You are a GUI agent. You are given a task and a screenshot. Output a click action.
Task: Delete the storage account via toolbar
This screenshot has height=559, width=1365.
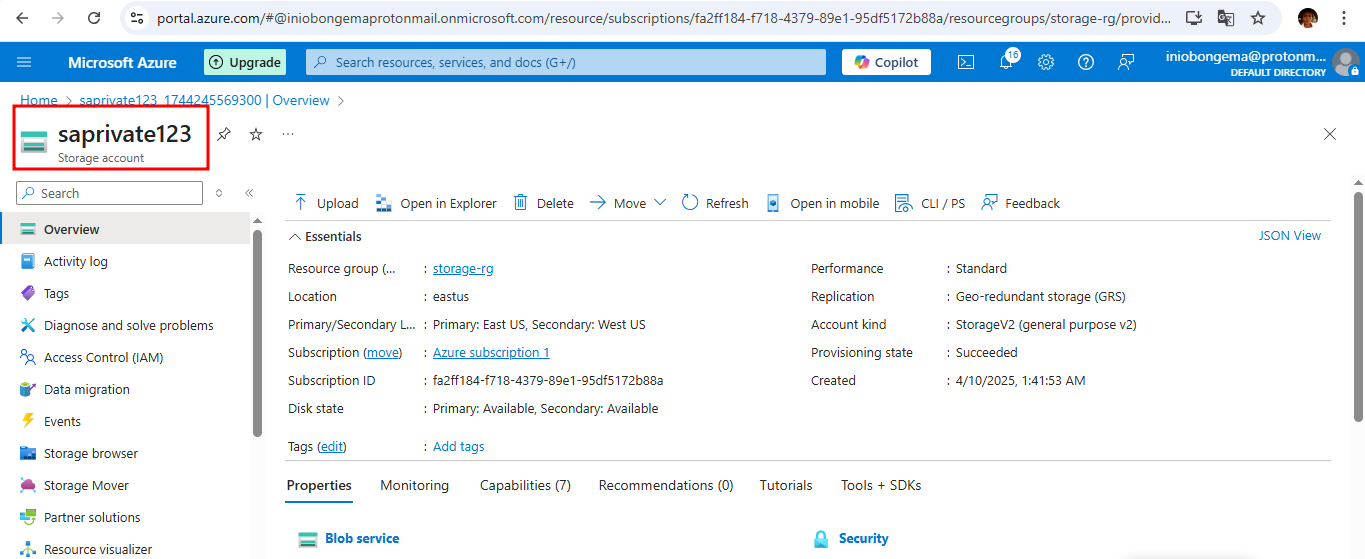point(543,203)
